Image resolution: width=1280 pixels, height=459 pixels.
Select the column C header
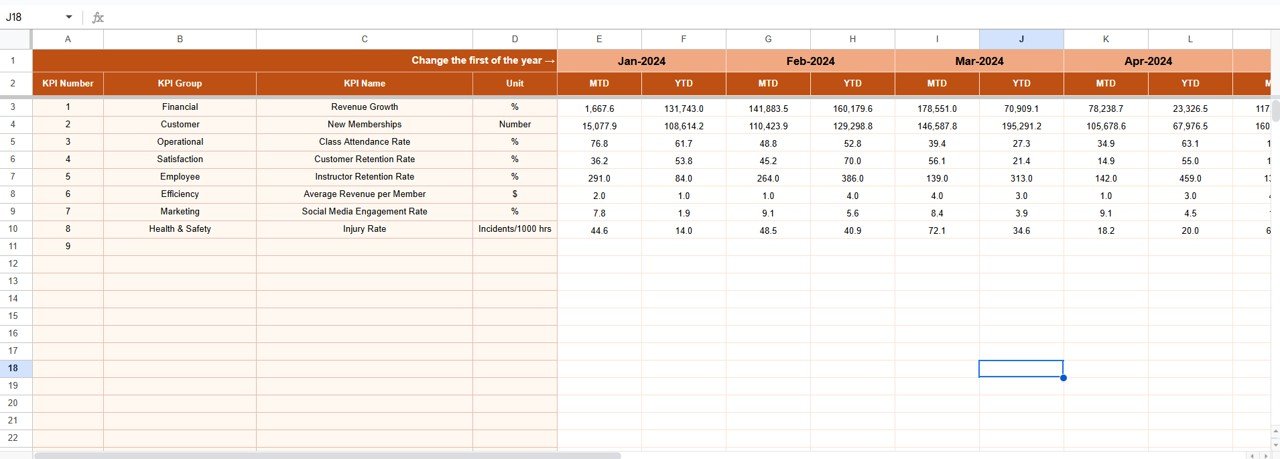tap(364, 39)
